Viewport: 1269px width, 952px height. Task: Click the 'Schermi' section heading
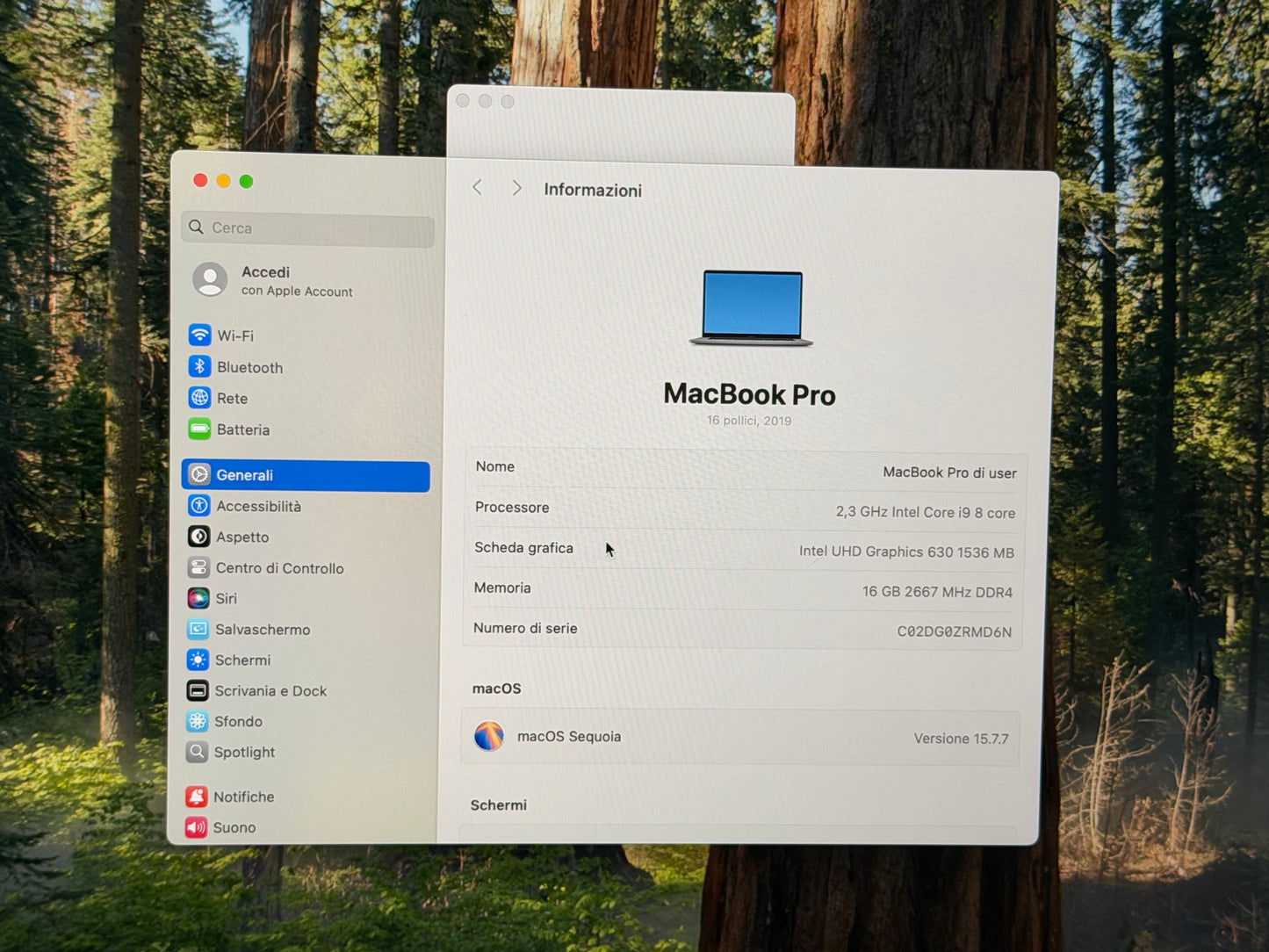click(498, 804)
